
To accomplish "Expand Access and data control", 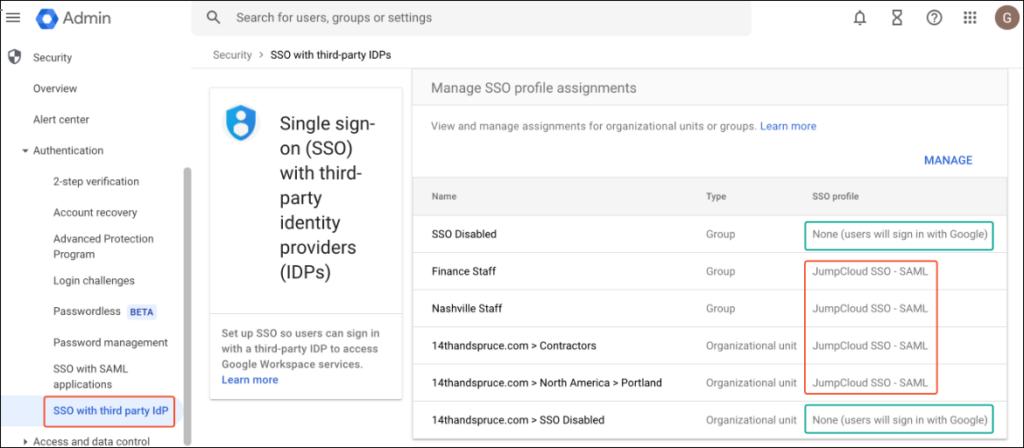I will 25,441.
